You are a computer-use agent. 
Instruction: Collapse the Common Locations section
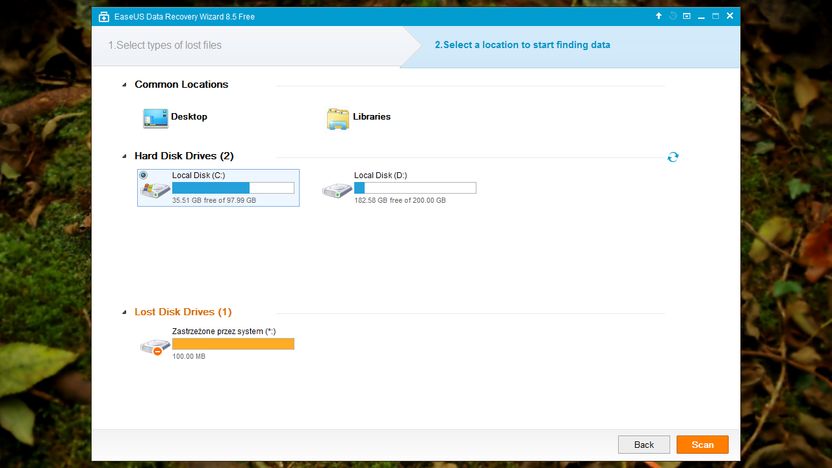click(124, 84)
